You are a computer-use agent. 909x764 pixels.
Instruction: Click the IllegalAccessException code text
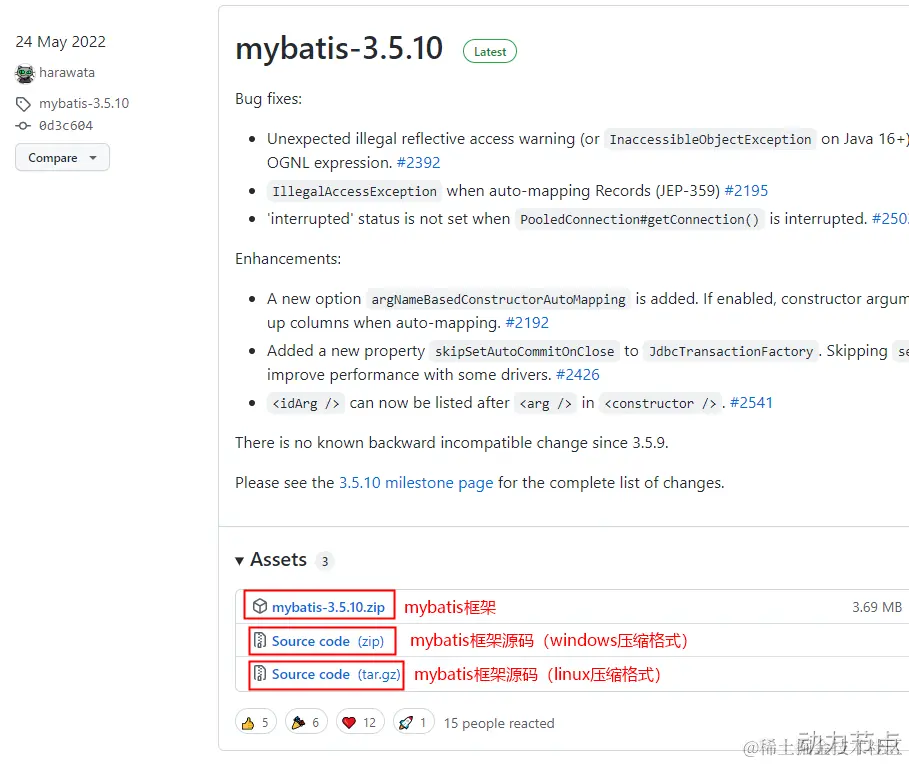click(x=354, y=192)
